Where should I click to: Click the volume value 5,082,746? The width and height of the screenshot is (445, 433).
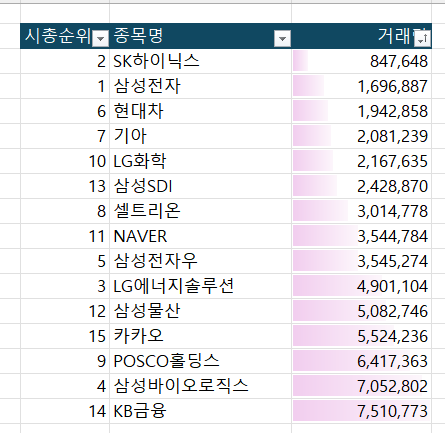392,311
